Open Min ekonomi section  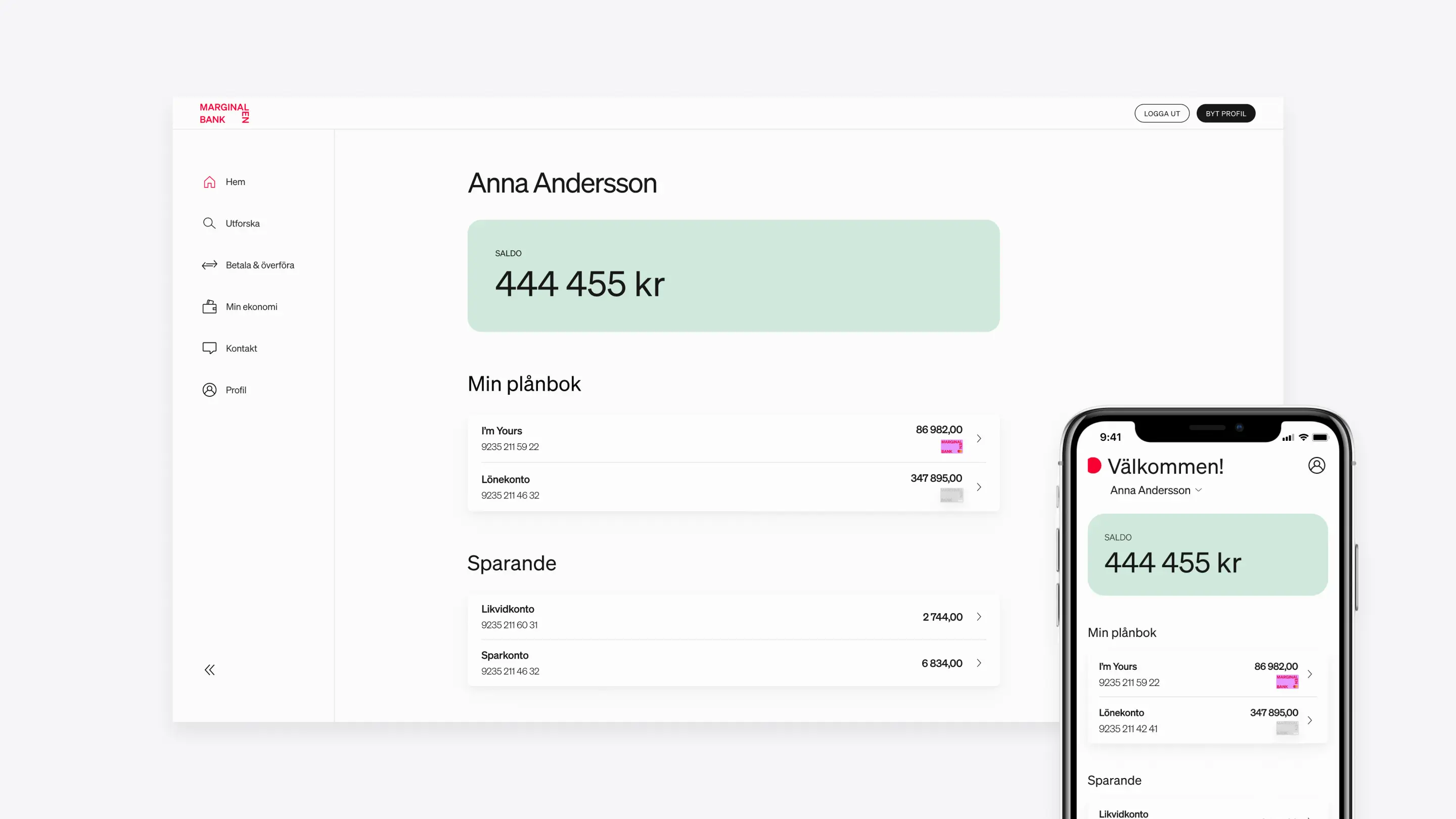pyautogui.click(x=252, y=306)
